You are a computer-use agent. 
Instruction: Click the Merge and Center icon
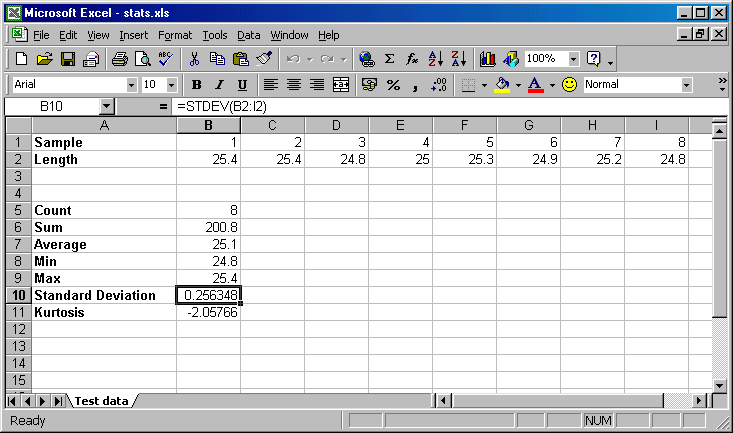coord(341,85)
